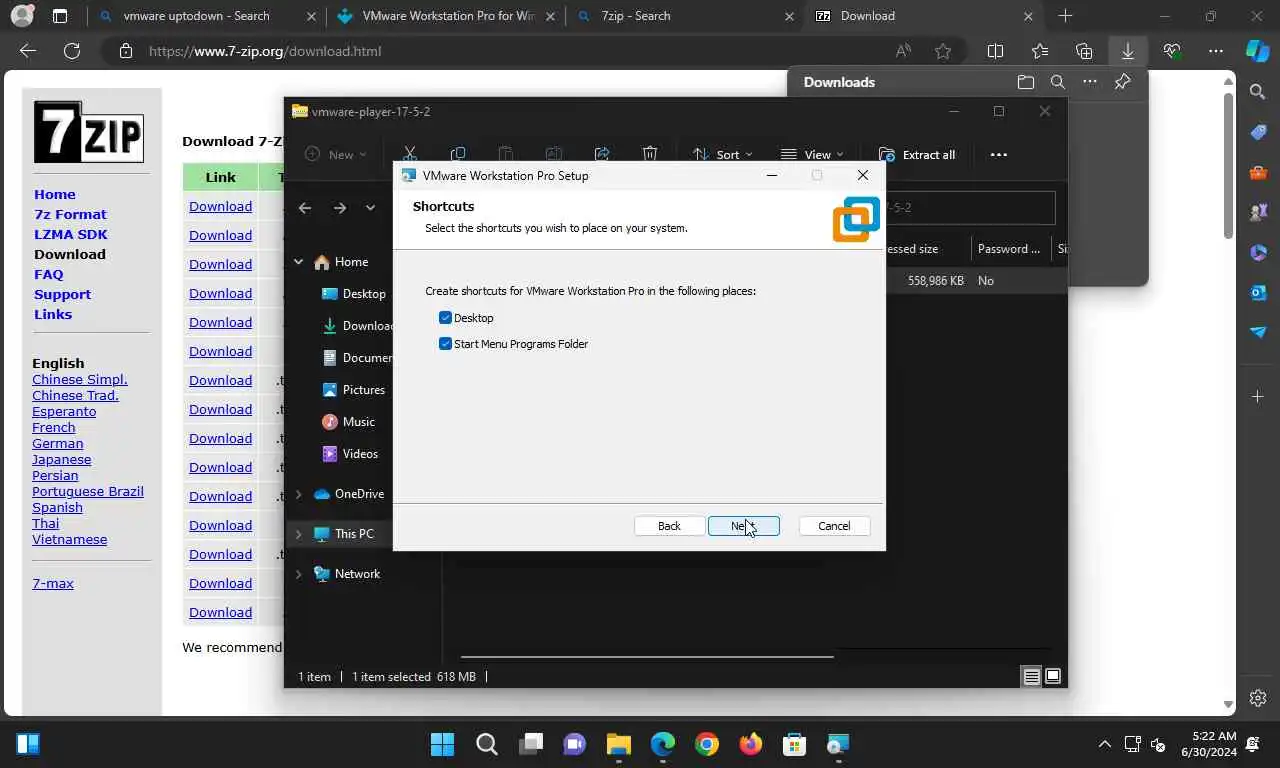Switch to VMware Workstation Pro browser tab
The height and width of the screenshot is (768, 1280).
point(448,16)
